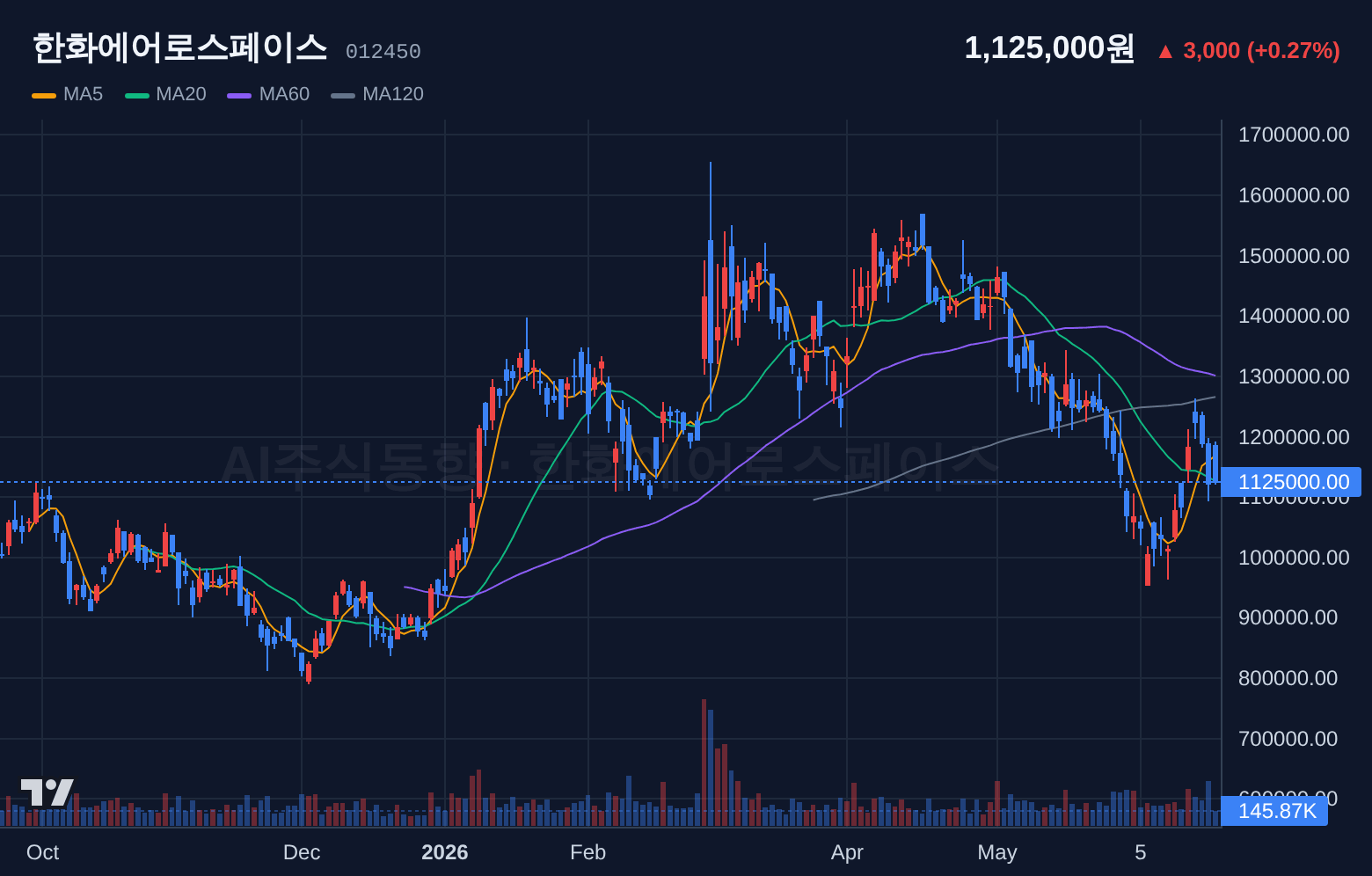The width and height of the screenshot is (1372, 876).
Task: Click the 800000.00 price axis label
Action: click(x=1288, y=678)
